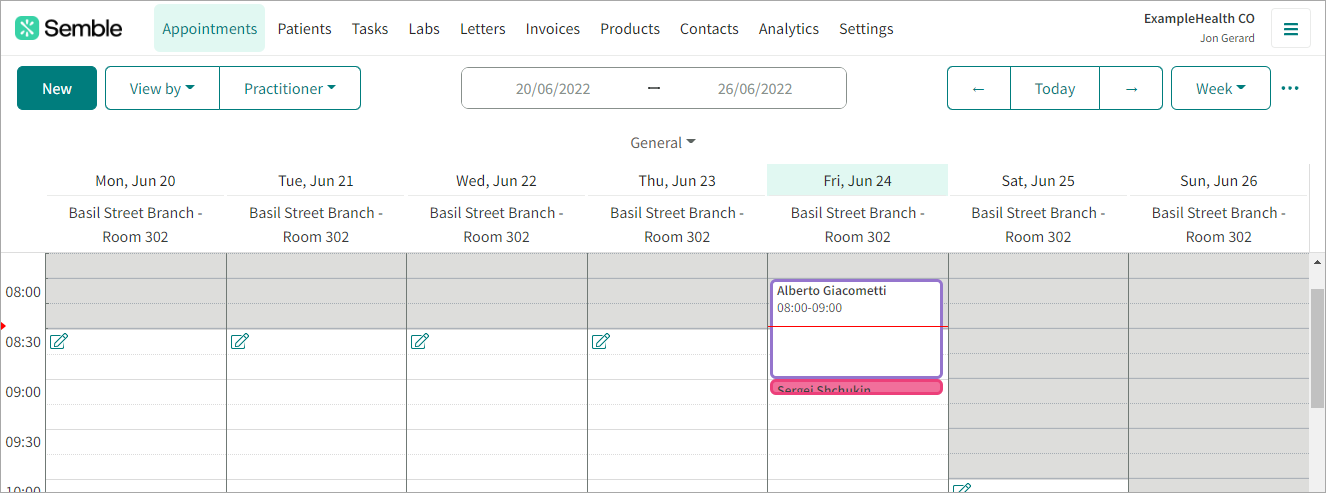1326x493 pixels.
Task: Click edit slot icon on Monday
Action: [59, 342]
